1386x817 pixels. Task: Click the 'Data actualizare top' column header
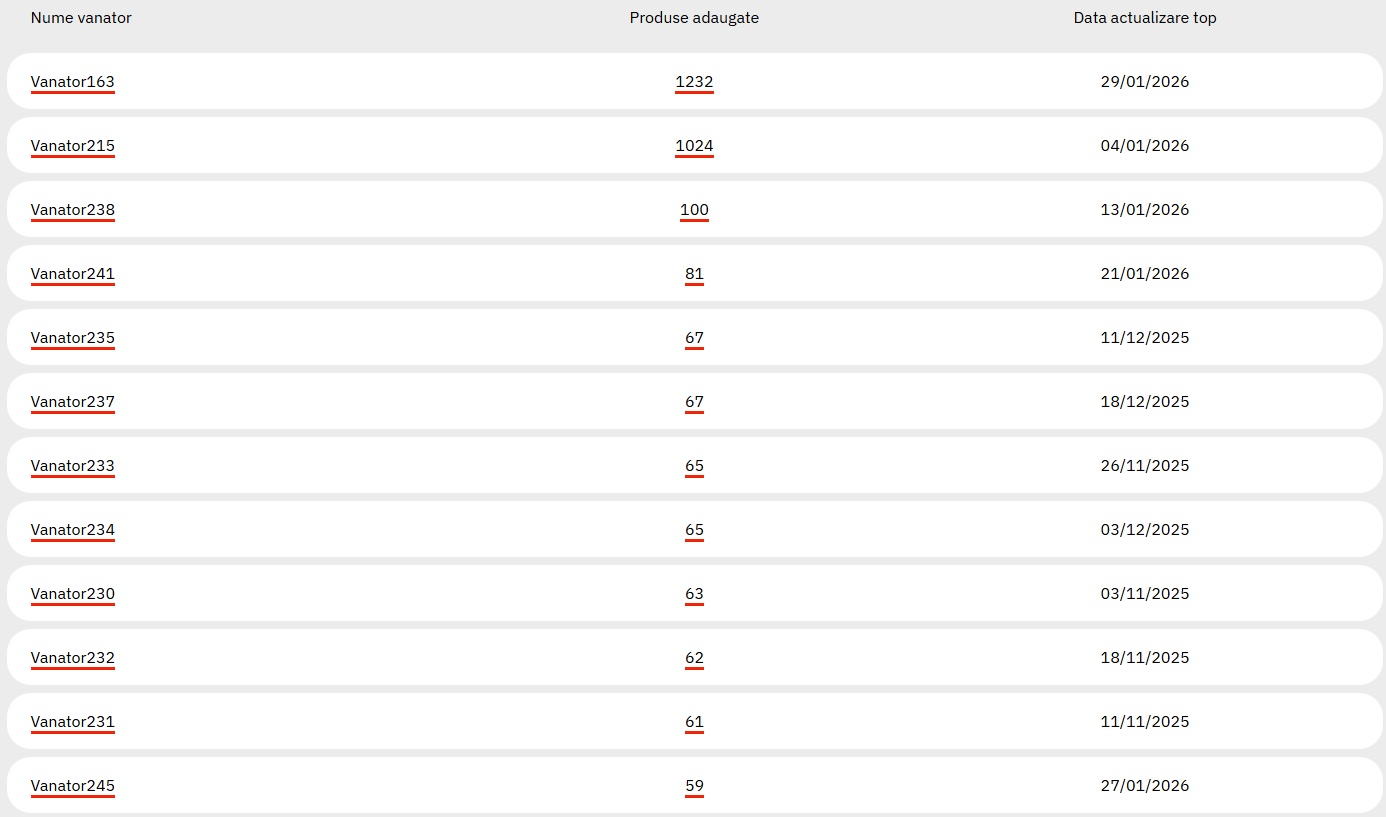[1145, 18]
